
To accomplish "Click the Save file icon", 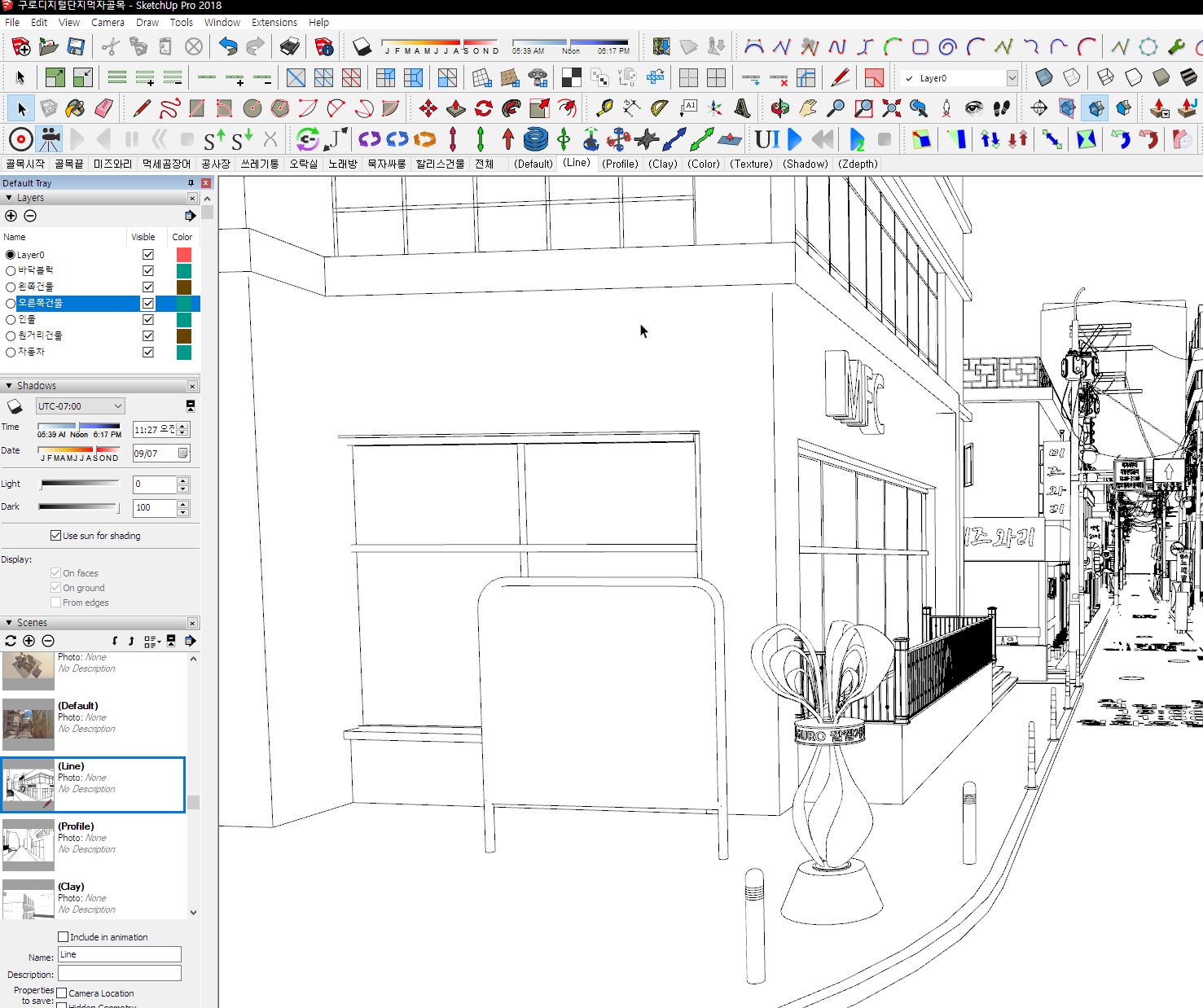I will pyautogui.click(x=76, y=46).
